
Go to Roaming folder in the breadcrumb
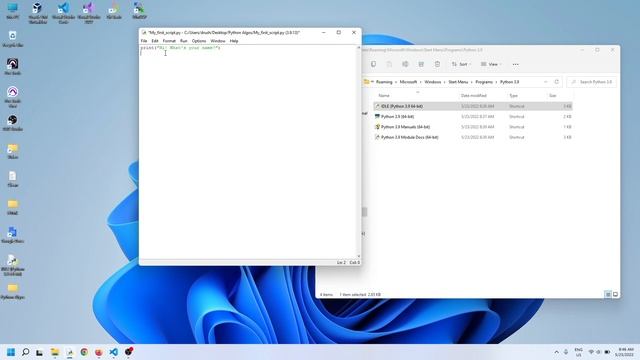[384, 82]
